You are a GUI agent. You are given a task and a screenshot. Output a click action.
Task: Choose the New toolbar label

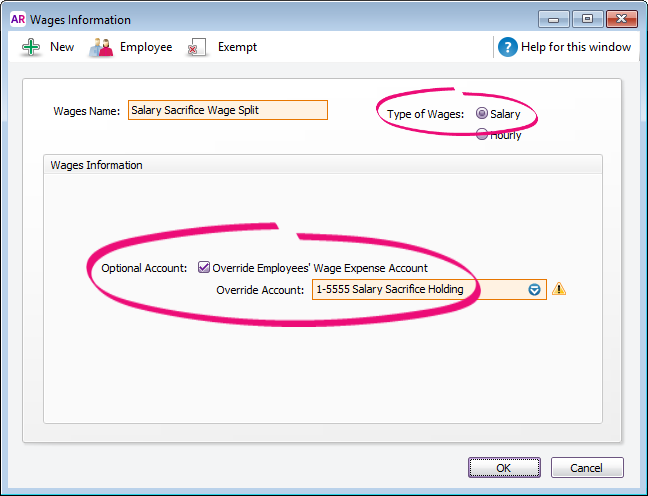click(62, 47)
